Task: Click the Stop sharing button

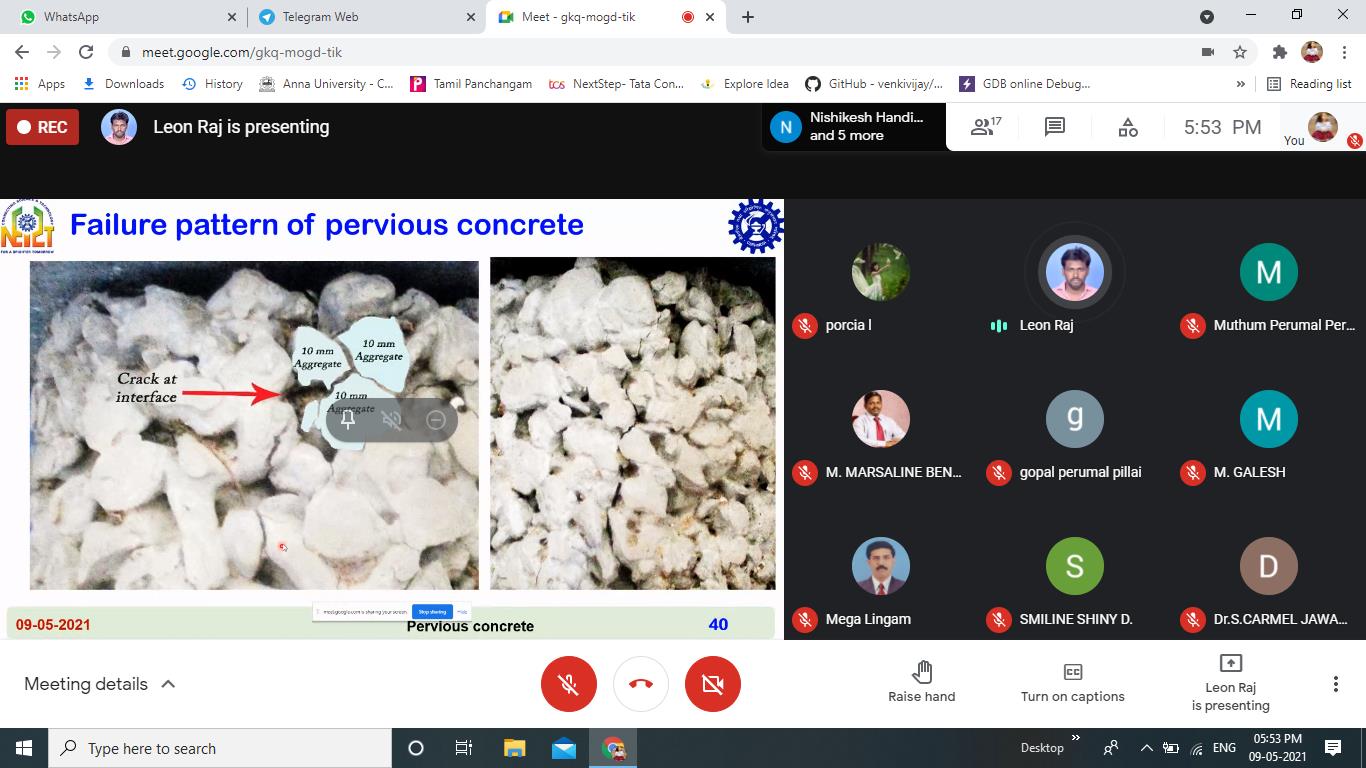Action: click(432, 611)
